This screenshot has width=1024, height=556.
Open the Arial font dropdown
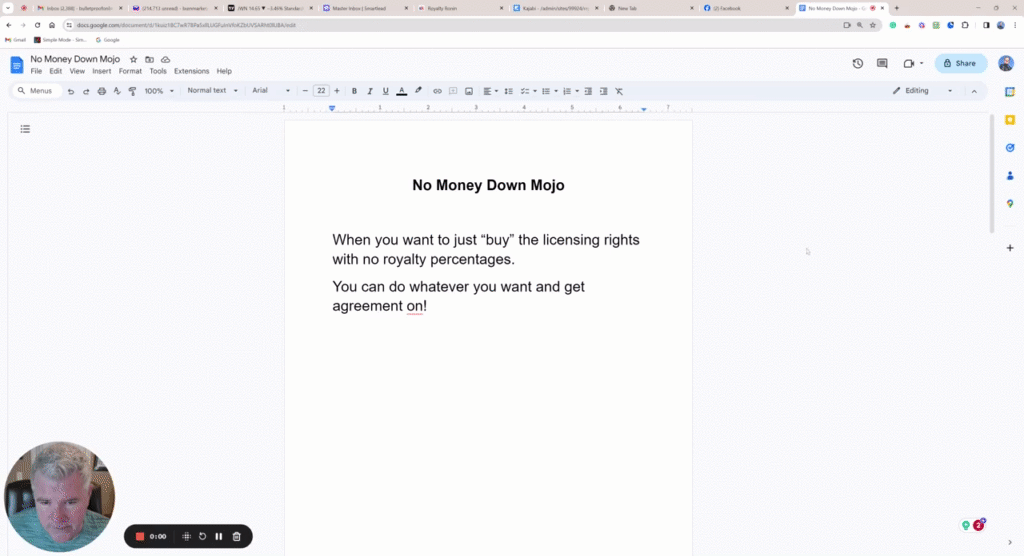(271, 91)
